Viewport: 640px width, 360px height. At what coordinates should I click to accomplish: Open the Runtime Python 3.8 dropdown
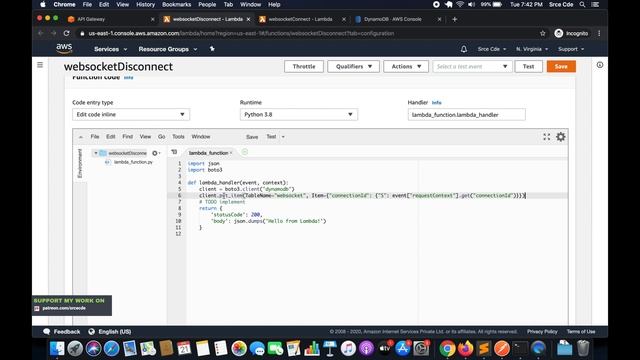(x=299, y=115)
